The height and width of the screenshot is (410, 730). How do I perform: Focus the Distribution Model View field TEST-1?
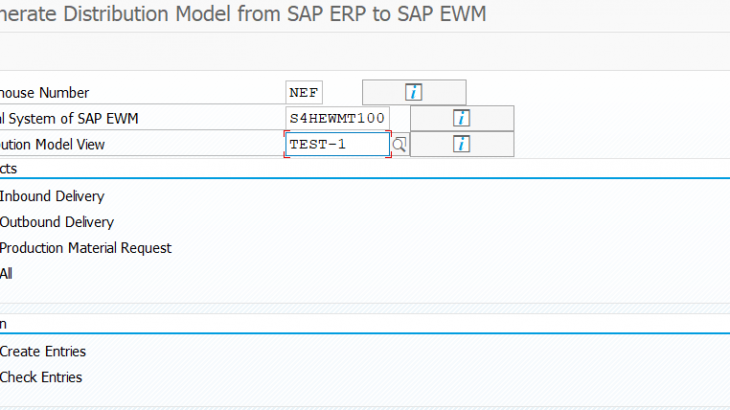(x=338, y=144)
